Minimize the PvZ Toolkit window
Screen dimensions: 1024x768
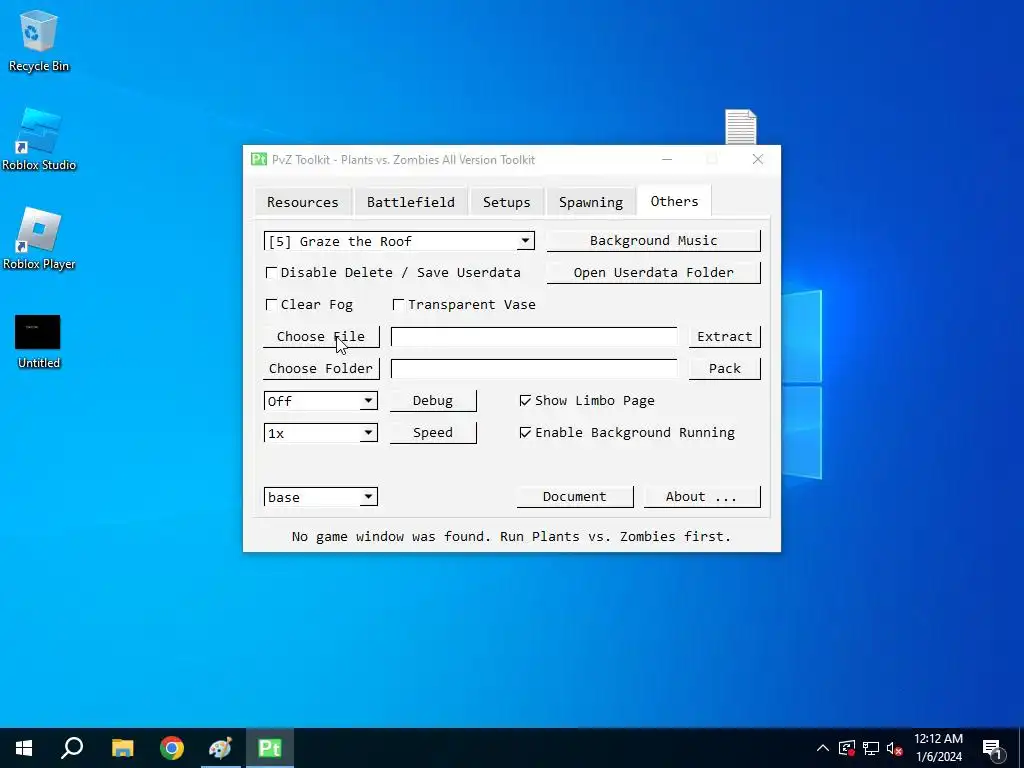coord(667,159)
